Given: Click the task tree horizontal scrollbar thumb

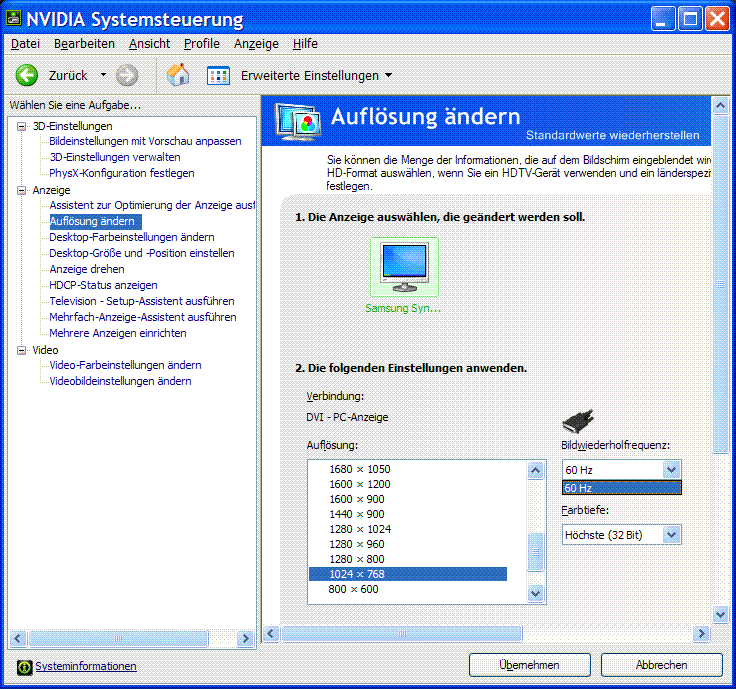Looking at the screenshot, I should point(118,638).
